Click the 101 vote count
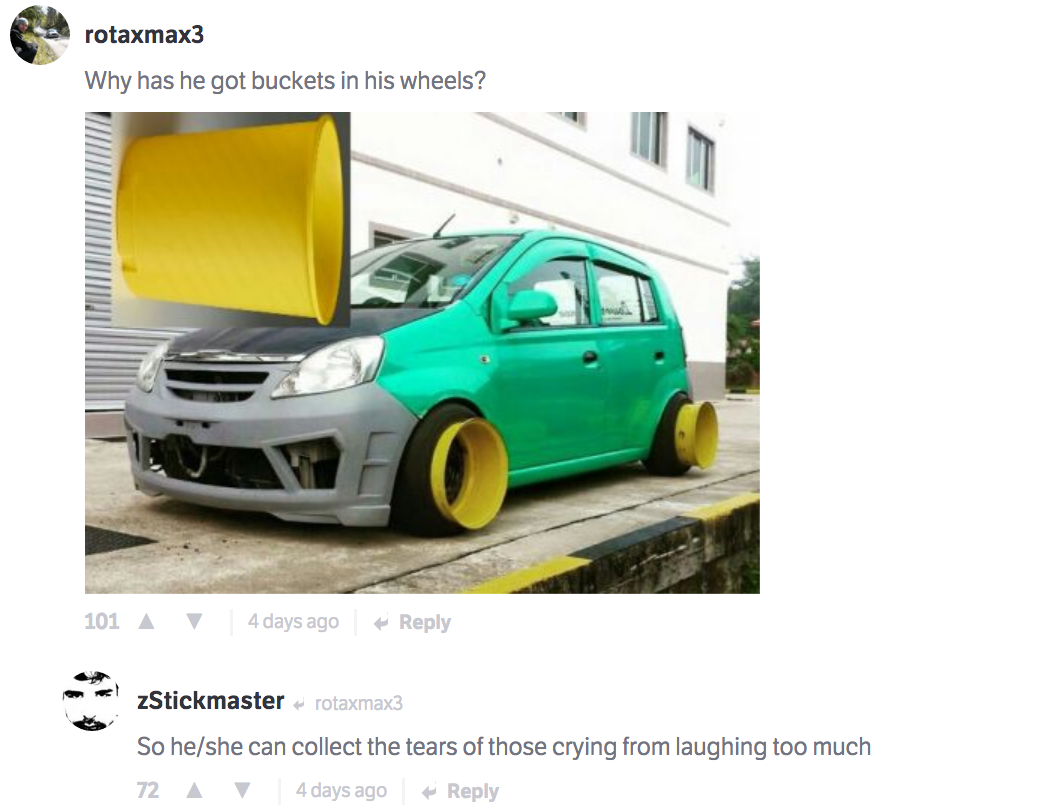The image size is (1063, 809). point(102,622)
